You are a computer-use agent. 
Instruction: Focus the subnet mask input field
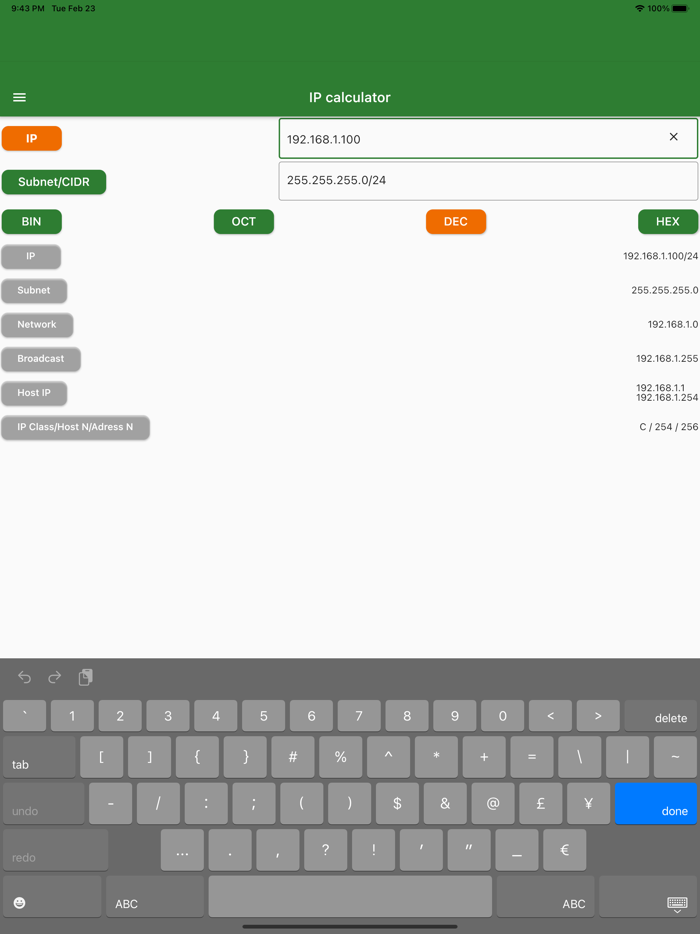pyautogui.click(x=488, y=180)
